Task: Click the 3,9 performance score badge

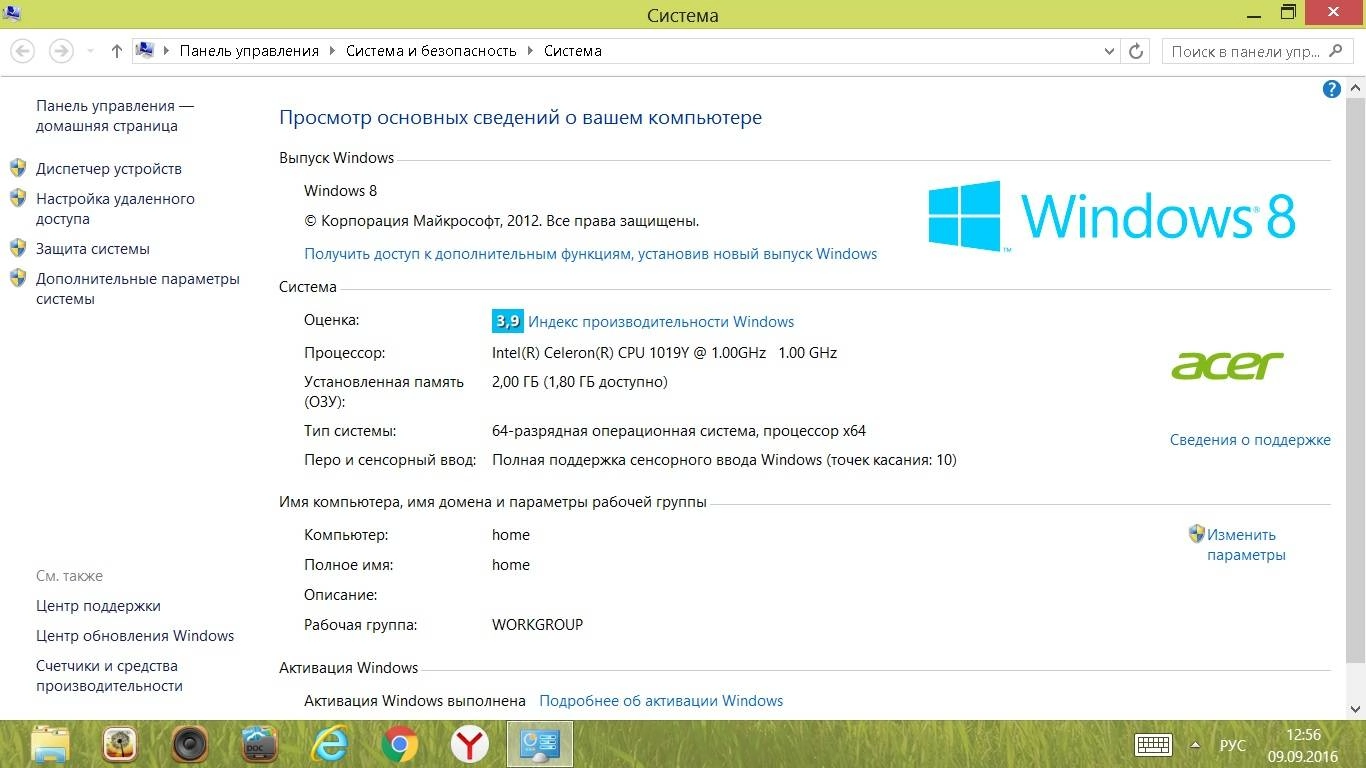Action: click(507, 321)
